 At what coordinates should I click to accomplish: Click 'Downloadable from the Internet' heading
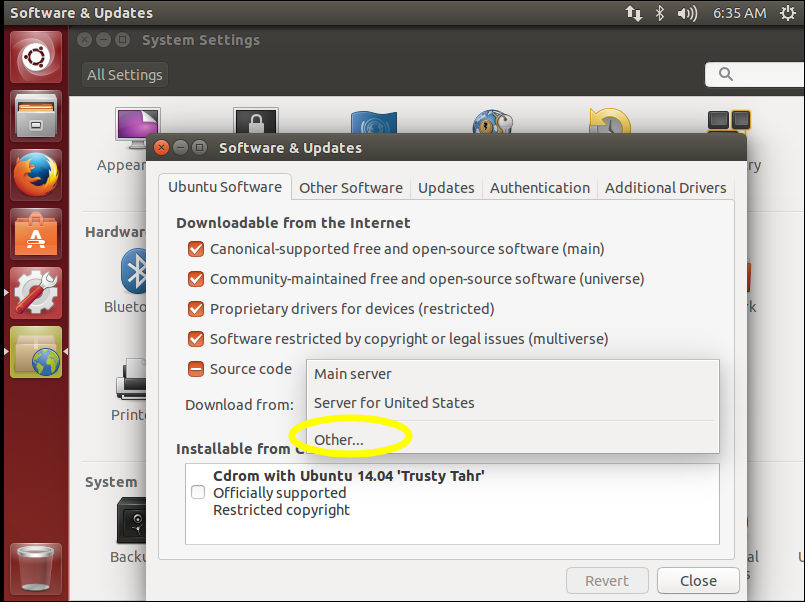click(x=293, y=223)
